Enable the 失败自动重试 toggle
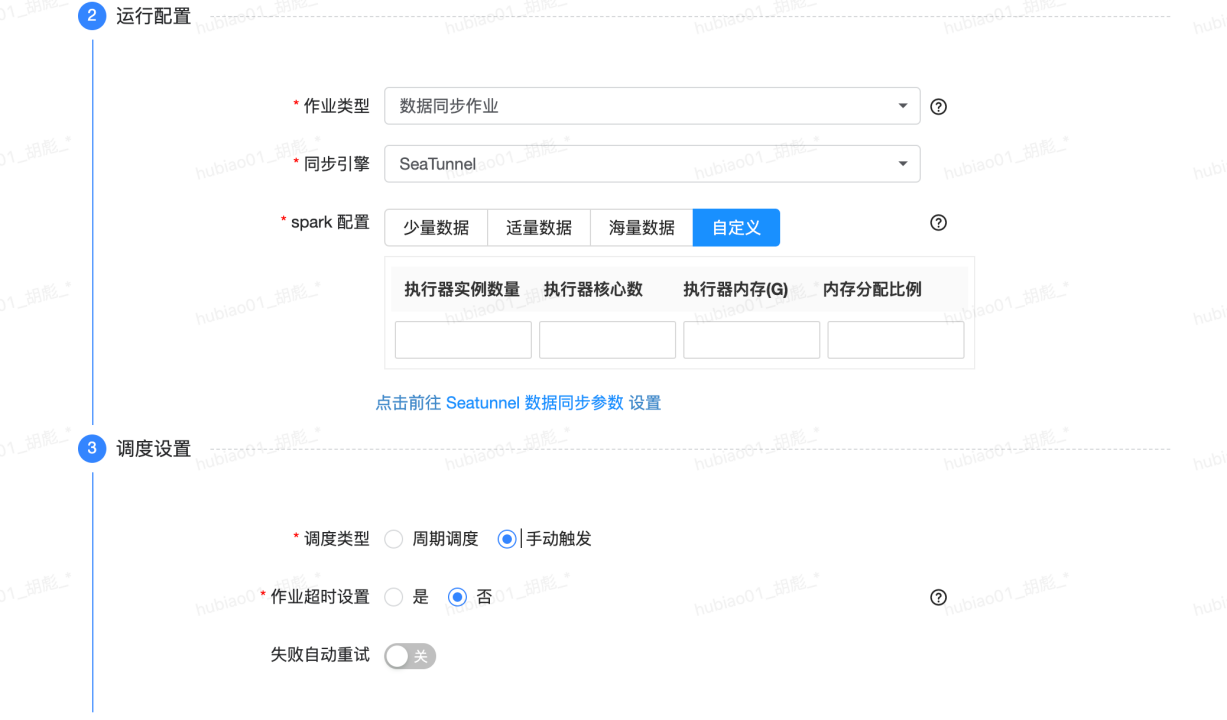 pyautogui.click(x=409, y=655)
